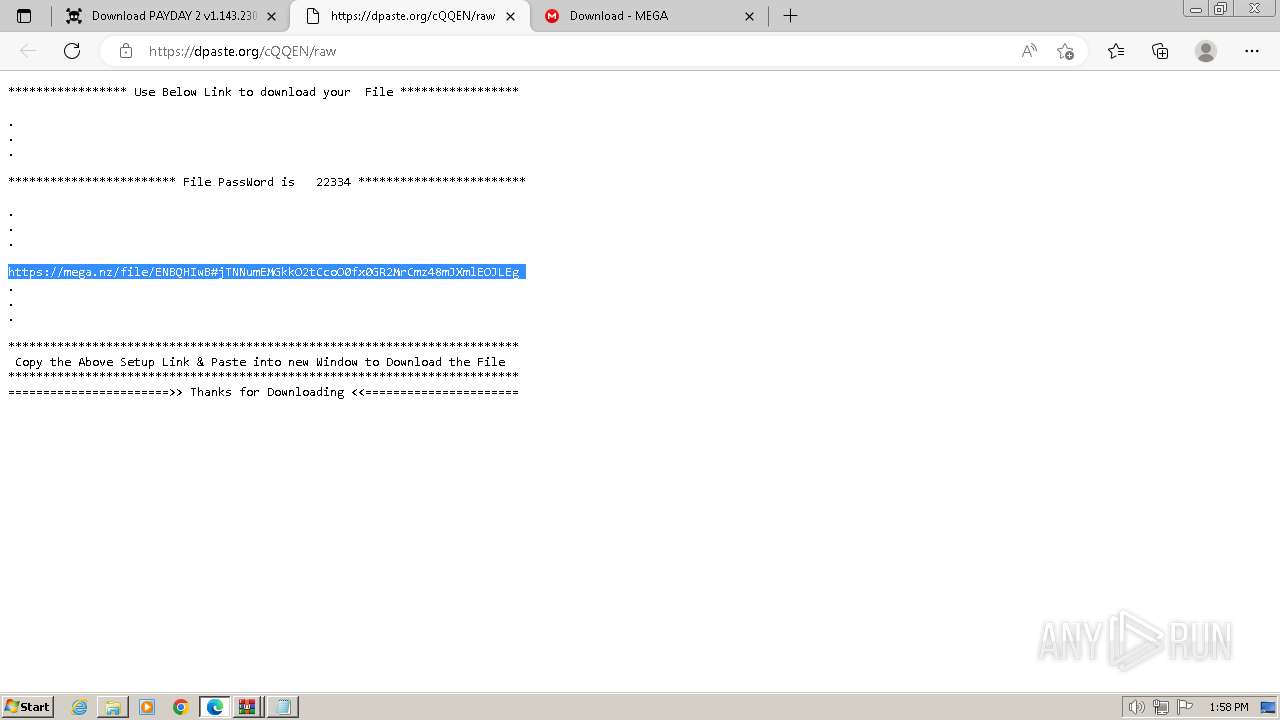
Task: Close the Download - MEGA tab
Action: [x=751, y=16]
